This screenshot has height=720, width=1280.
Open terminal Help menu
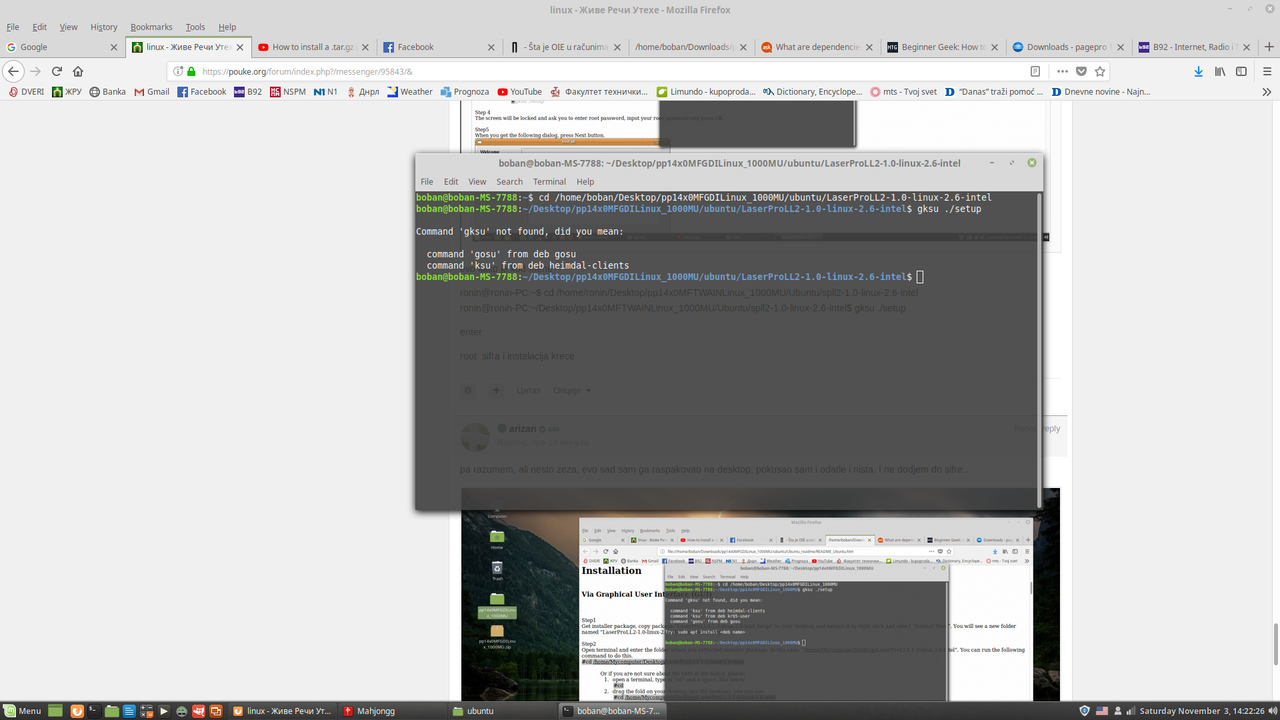[x=585, y=181]
